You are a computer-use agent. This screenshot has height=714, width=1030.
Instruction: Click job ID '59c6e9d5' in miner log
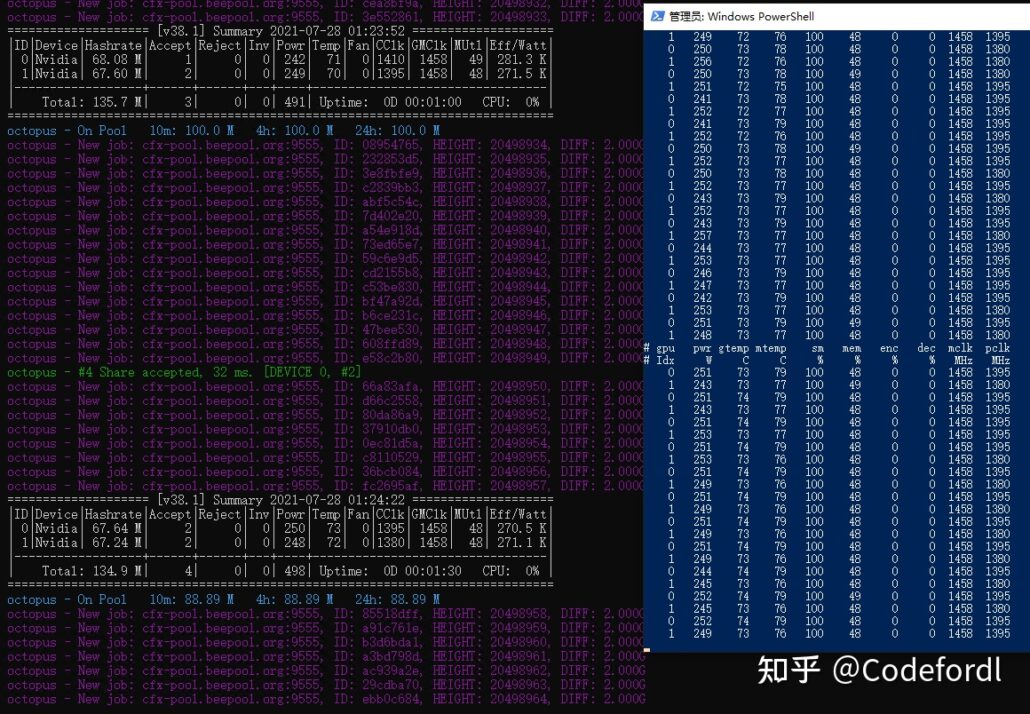click(x=390, y=259)
